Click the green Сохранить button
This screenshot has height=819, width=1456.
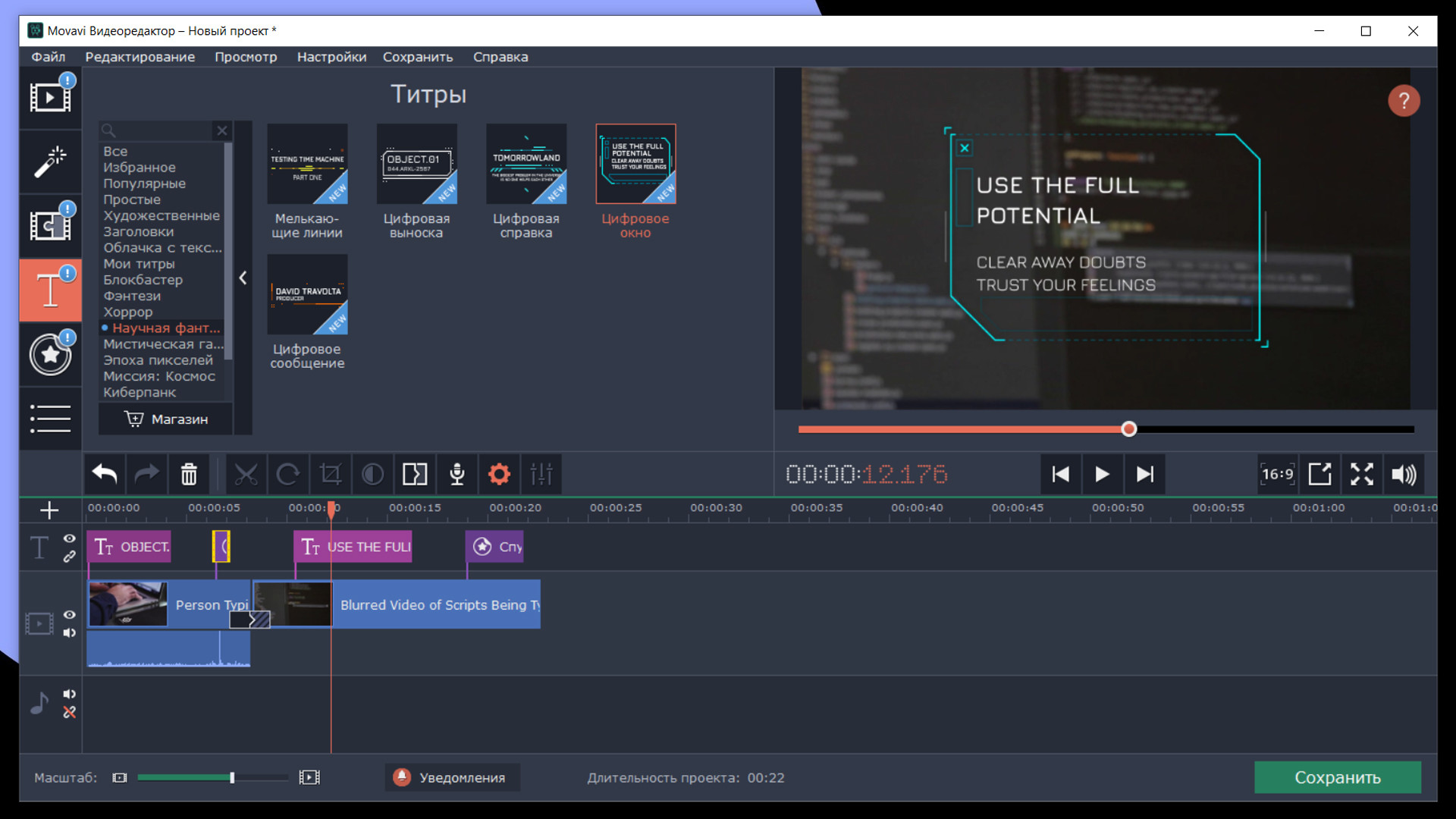coord(1337,777)
